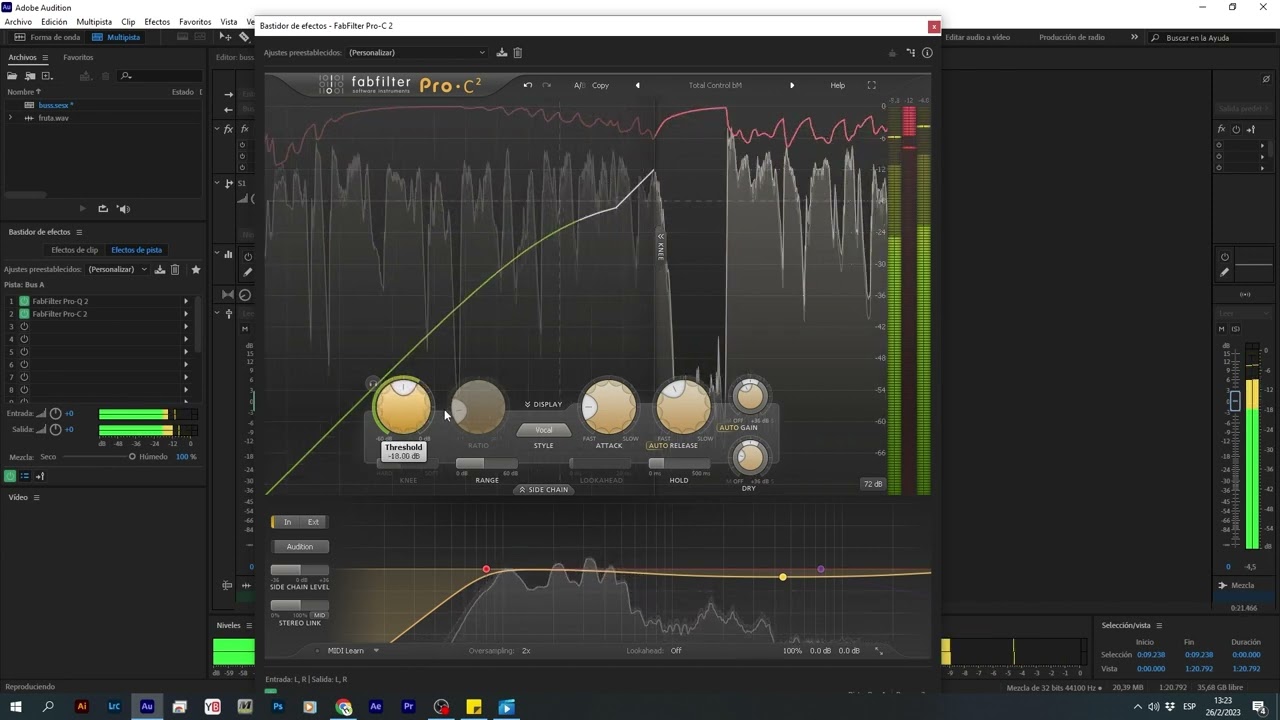Open Total Control bM preset menu
This screenshot has width=1280, height=720.
715,85
